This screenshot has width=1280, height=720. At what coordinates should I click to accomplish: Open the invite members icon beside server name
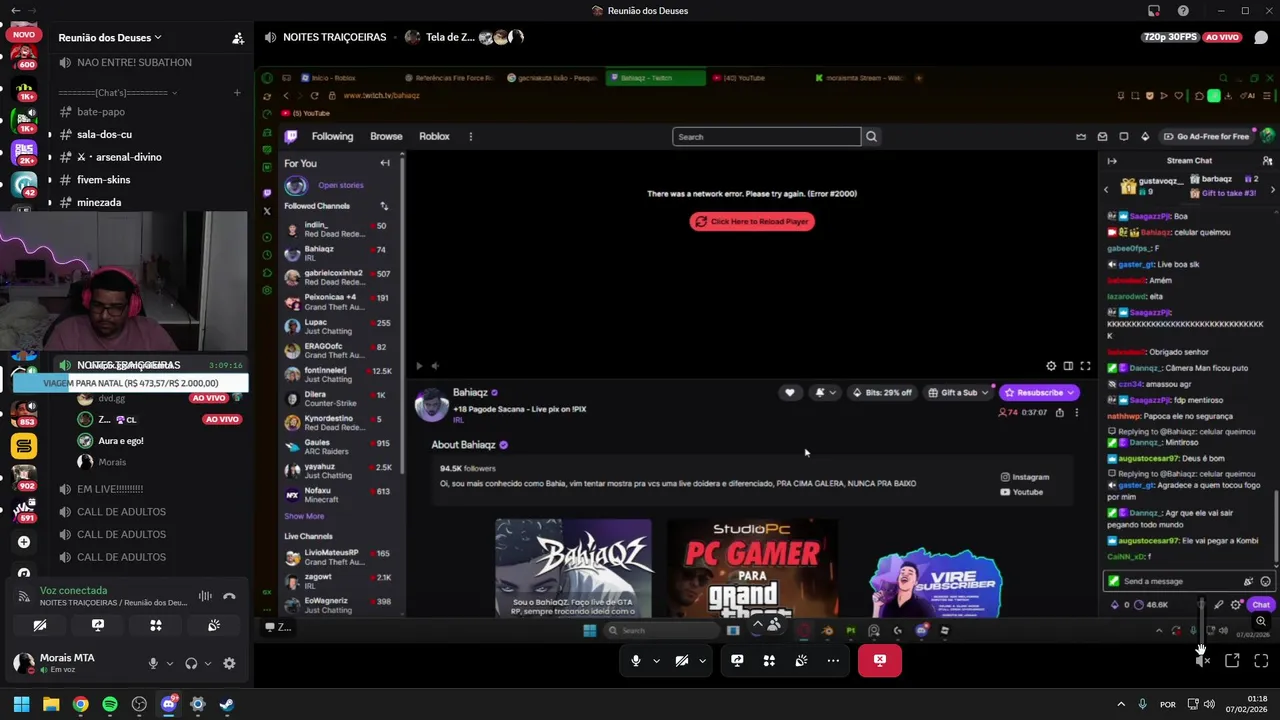238,38
